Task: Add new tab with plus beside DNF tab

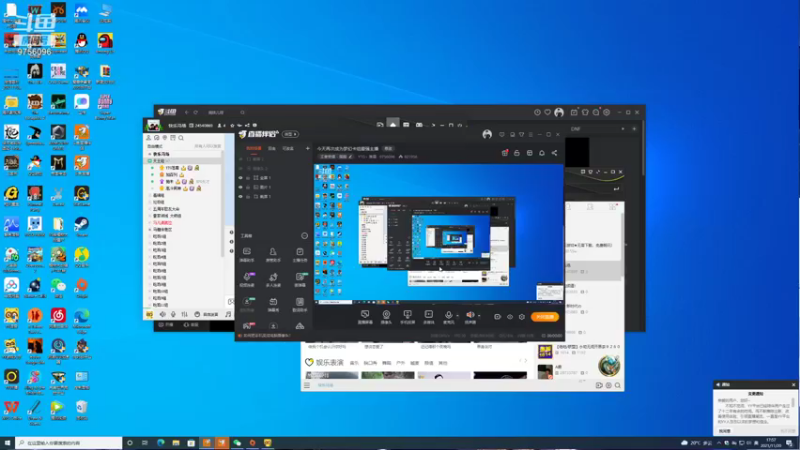Action: click(634, 129)
